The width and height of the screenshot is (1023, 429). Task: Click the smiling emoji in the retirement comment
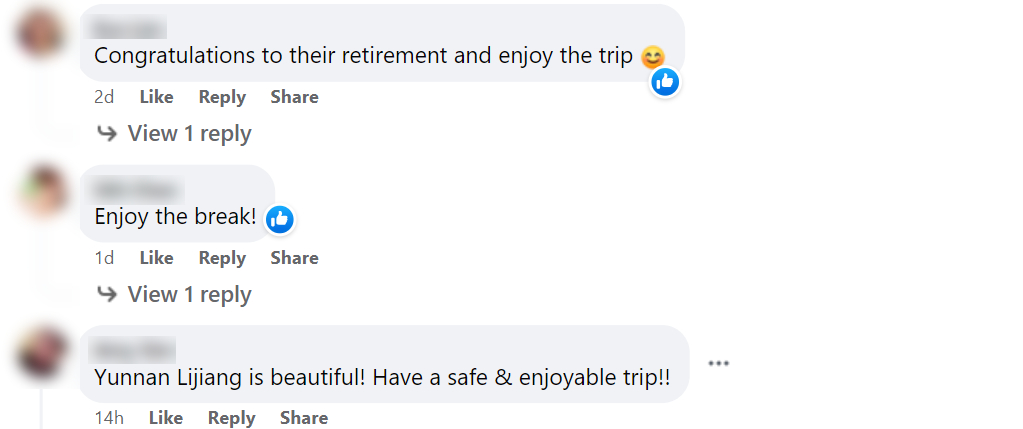pyautogui.click(x=652, y=57)
